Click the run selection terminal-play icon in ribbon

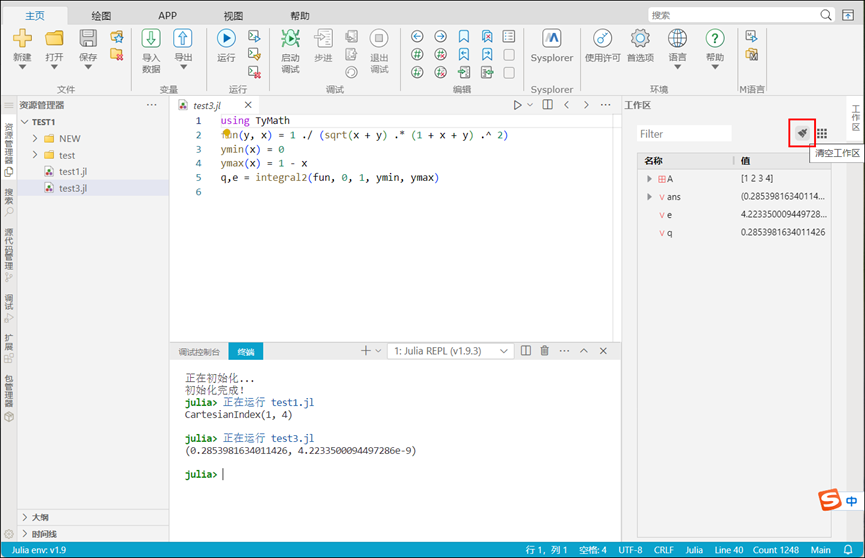[x=254, y=36]
